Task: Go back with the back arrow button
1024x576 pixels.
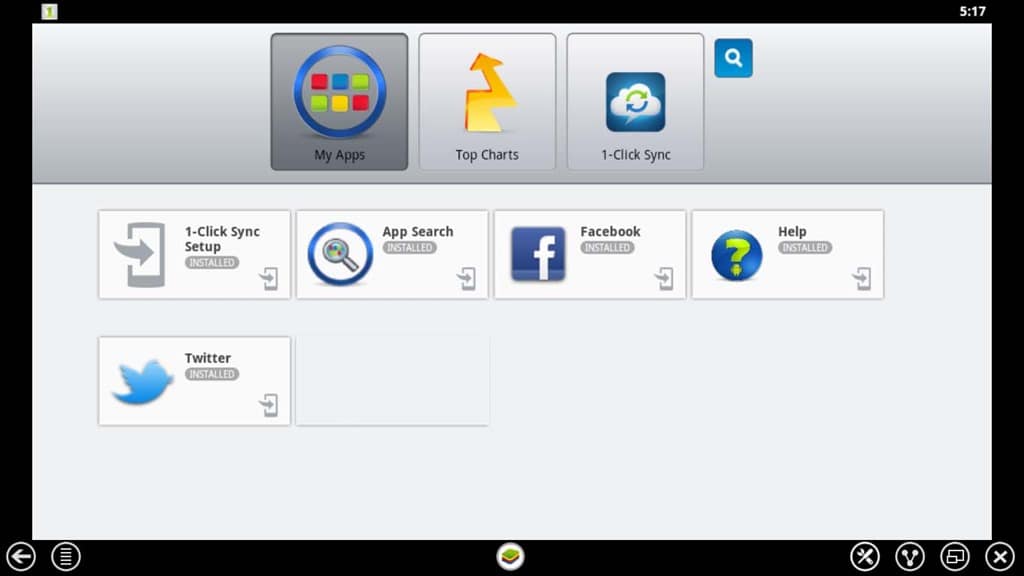Action: [21, 557]
